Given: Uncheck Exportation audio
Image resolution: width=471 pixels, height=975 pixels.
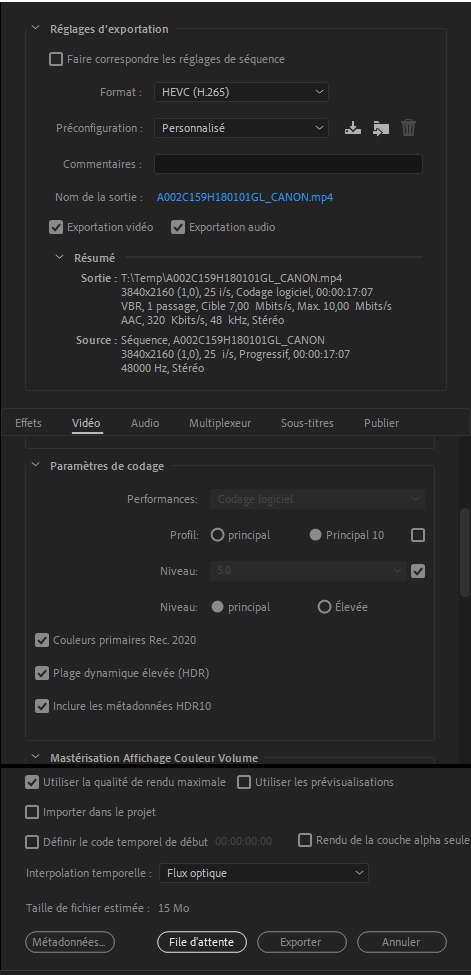Looking at the screenshot, I should click(178, 227).
